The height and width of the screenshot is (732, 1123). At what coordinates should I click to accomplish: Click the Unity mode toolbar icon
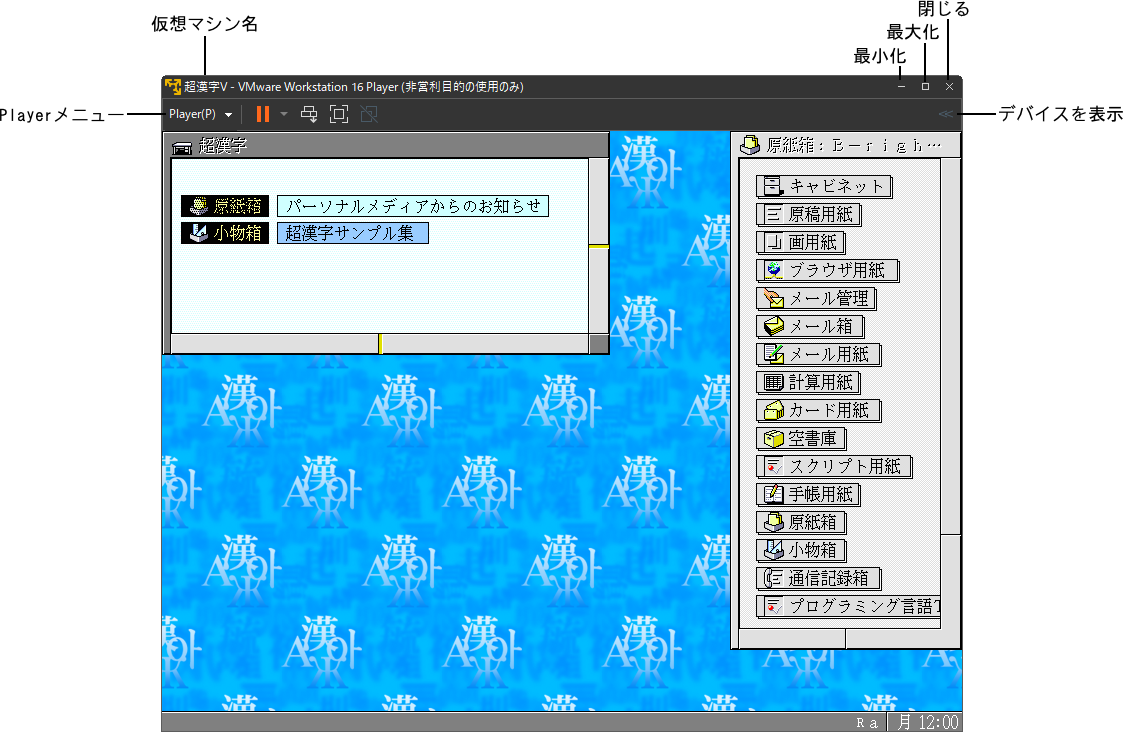(x=369, y=115)
